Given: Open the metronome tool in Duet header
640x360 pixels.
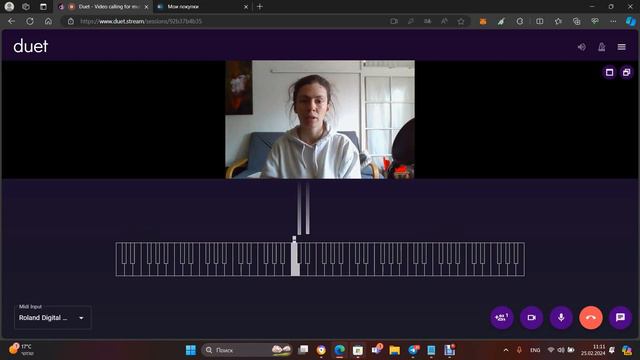Looking at the screenshot, I should pyautogui.click(x=602, y=47).
